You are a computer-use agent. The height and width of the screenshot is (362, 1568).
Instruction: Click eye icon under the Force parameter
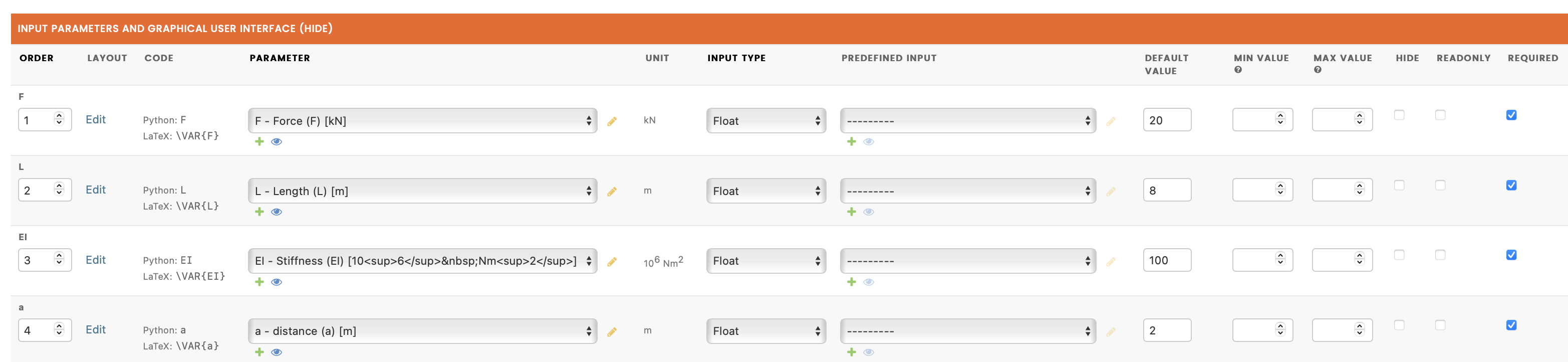277,141
